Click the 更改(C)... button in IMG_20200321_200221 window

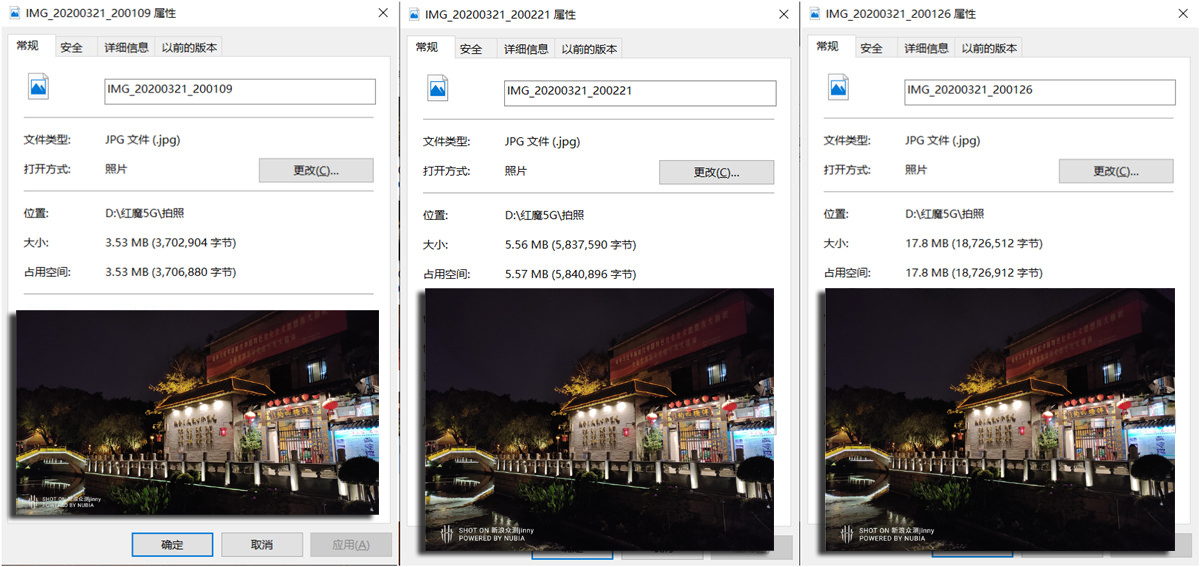[716, 172]
